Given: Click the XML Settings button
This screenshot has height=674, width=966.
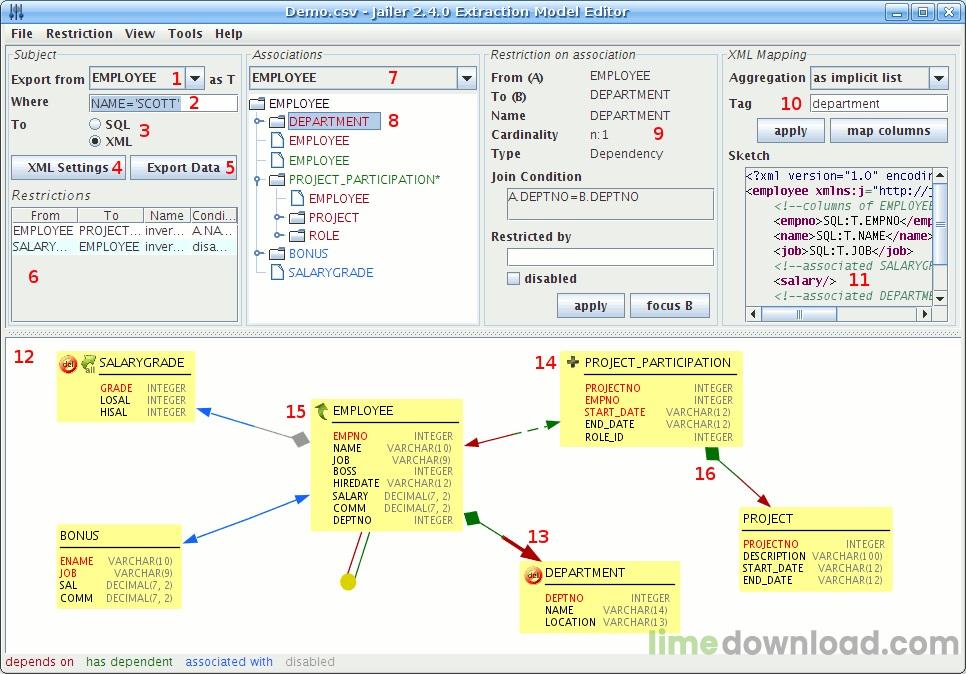Looking at the screenshot, I should pos(68,168).
